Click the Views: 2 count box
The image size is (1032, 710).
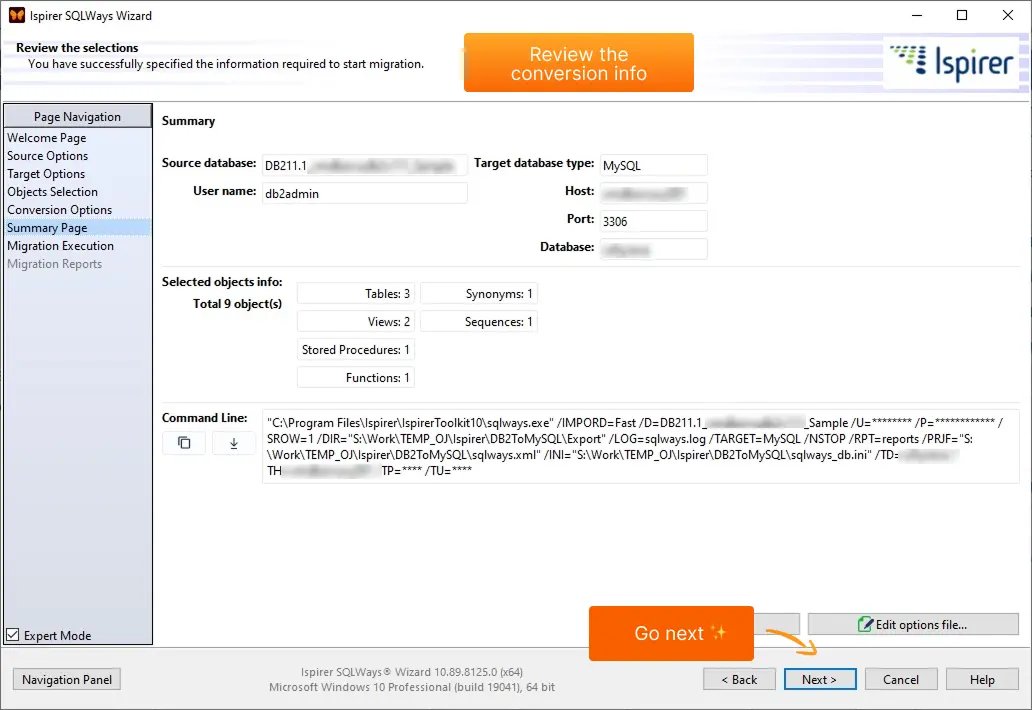(356, 322)
